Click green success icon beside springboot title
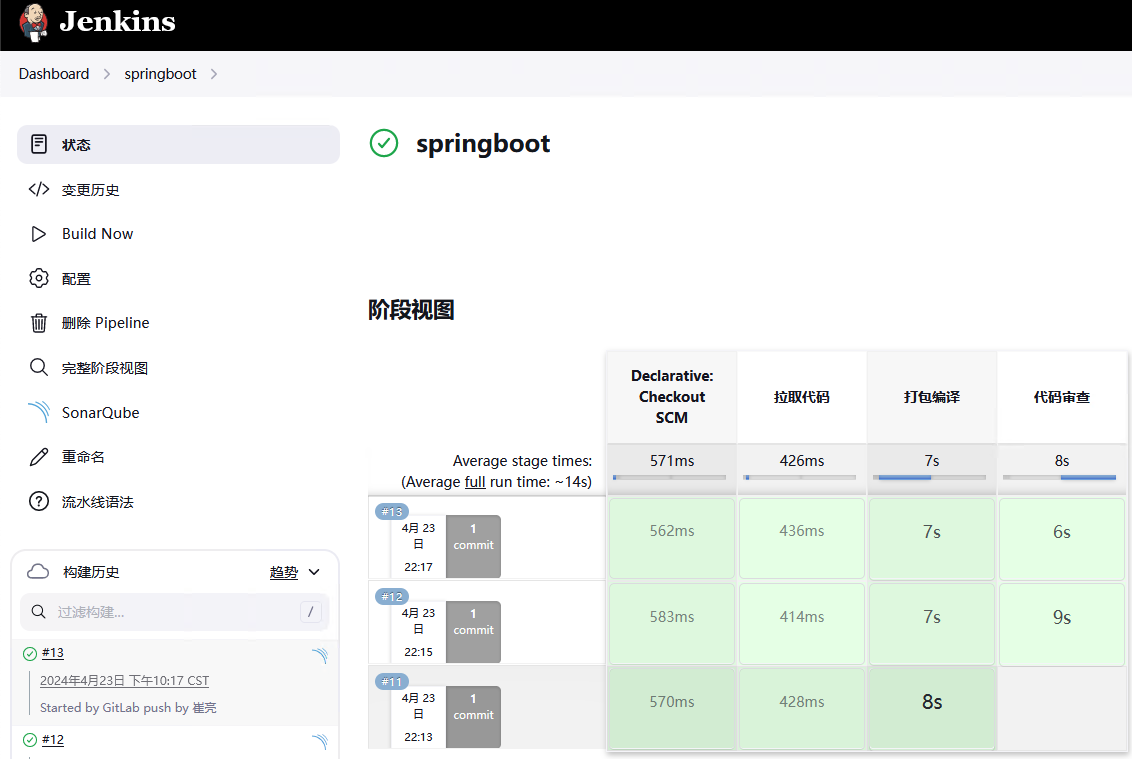Screen dimensions: 1132x759 (384, 143)
